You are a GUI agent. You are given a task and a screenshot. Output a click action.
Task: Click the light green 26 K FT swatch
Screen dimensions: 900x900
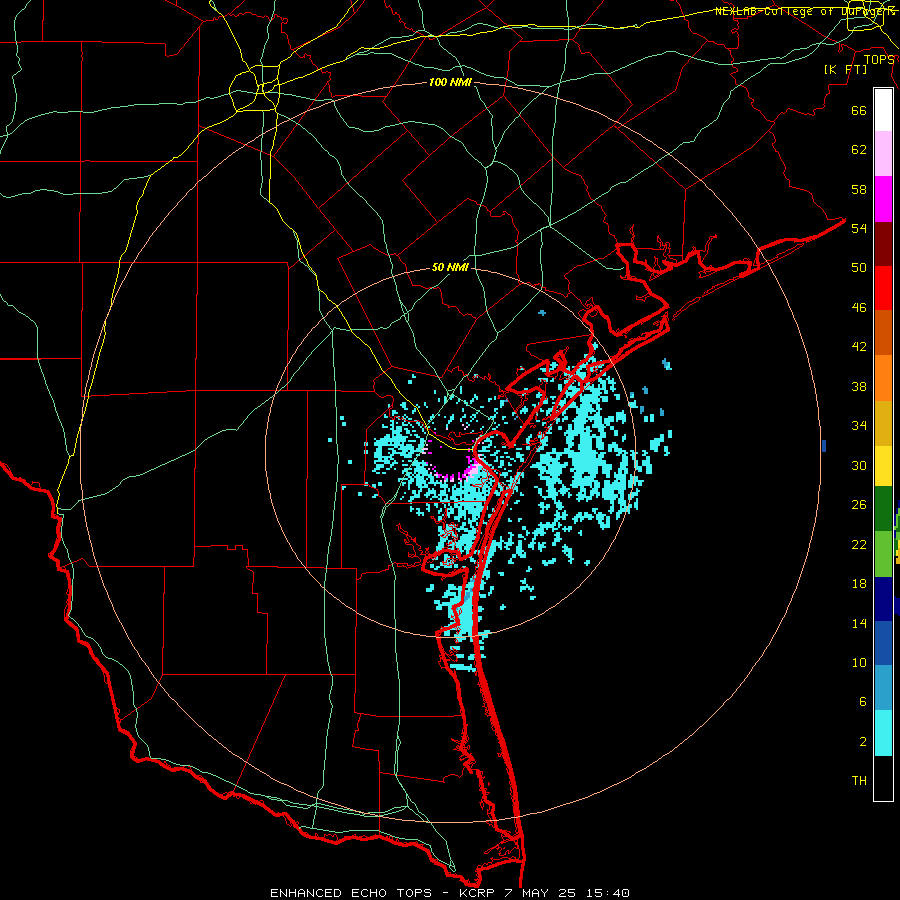[883, 554]
